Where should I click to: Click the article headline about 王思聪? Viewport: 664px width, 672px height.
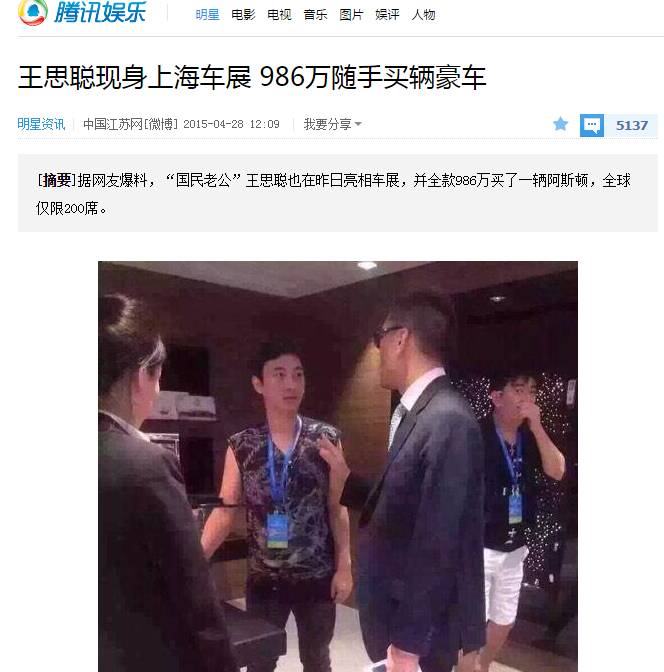252,78
